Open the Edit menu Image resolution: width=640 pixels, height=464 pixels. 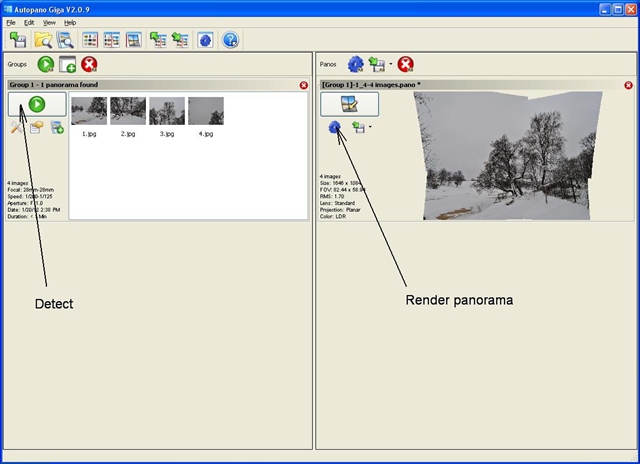[x=29, y=21]
